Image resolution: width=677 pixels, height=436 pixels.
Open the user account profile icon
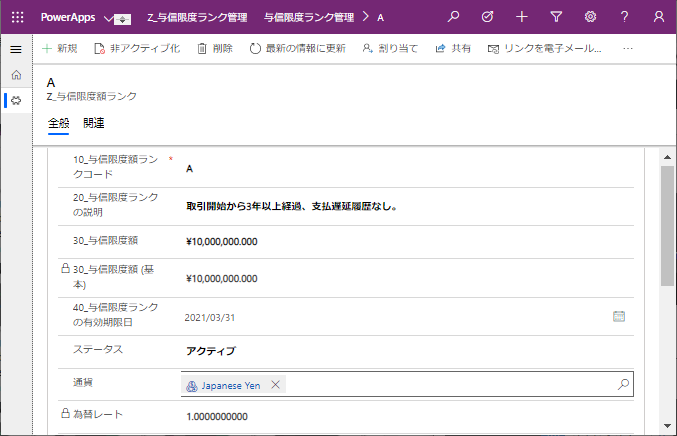[658, 17]
